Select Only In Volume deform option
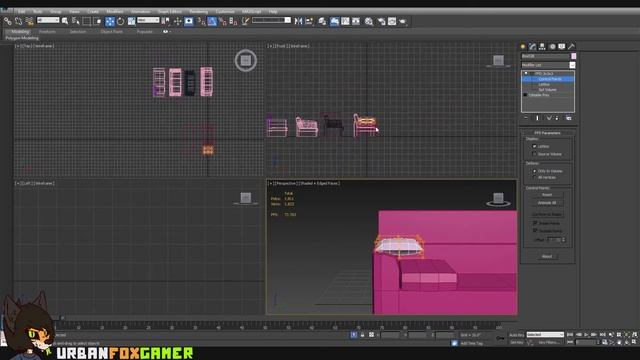Image resolution: width=640 pixels, height=360 pixels. tap(534, 171)
